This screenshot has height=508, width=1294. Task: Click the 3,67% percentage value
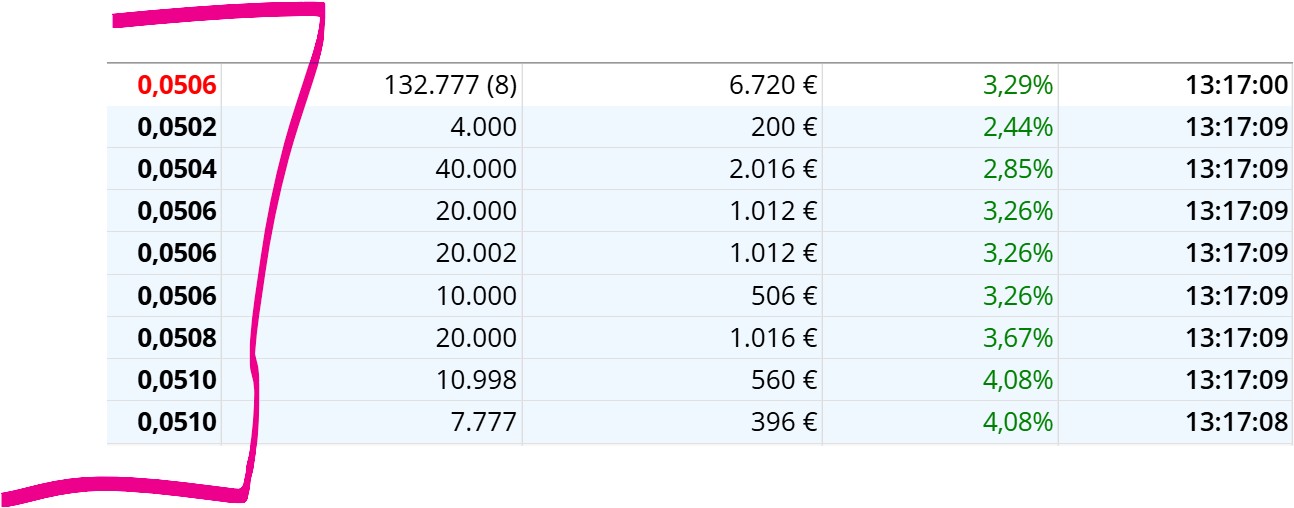pos(1019,338)
